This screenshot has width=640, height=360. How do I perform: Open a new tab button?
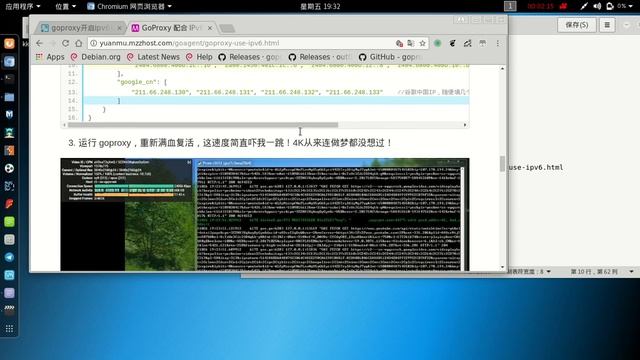click(x=227, y=28)
